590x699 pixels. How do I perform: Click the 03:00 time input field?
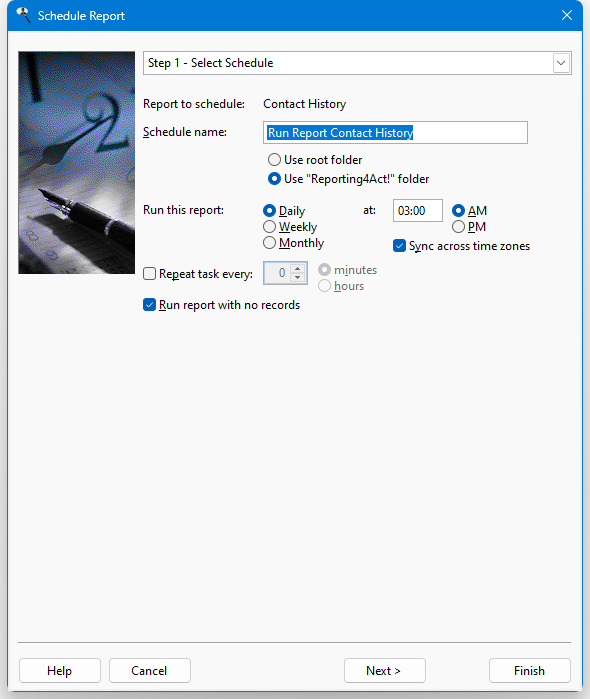point(417,210)
